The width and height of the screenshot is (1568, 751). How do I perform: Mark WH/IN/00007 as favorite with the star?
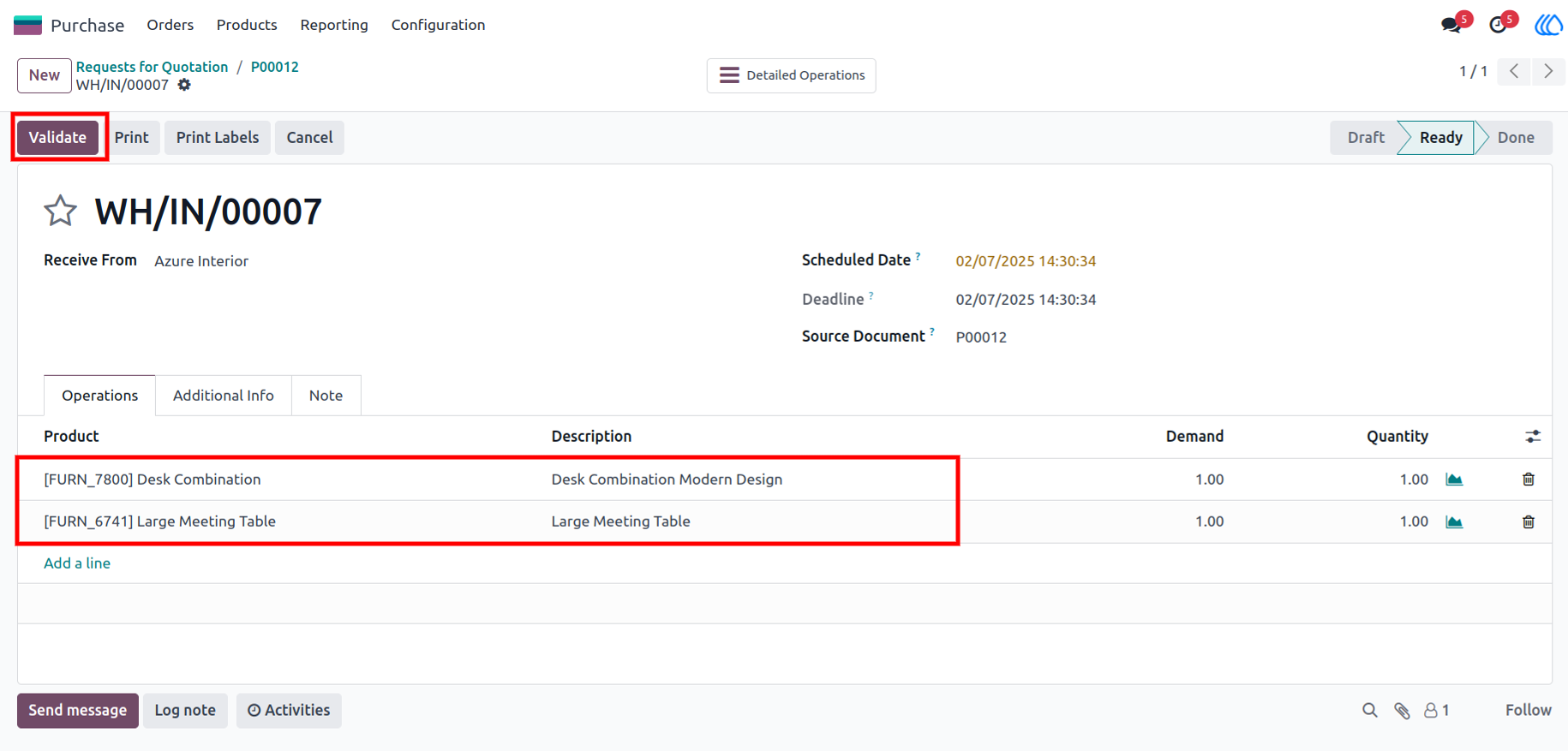(x=60, y=211)
